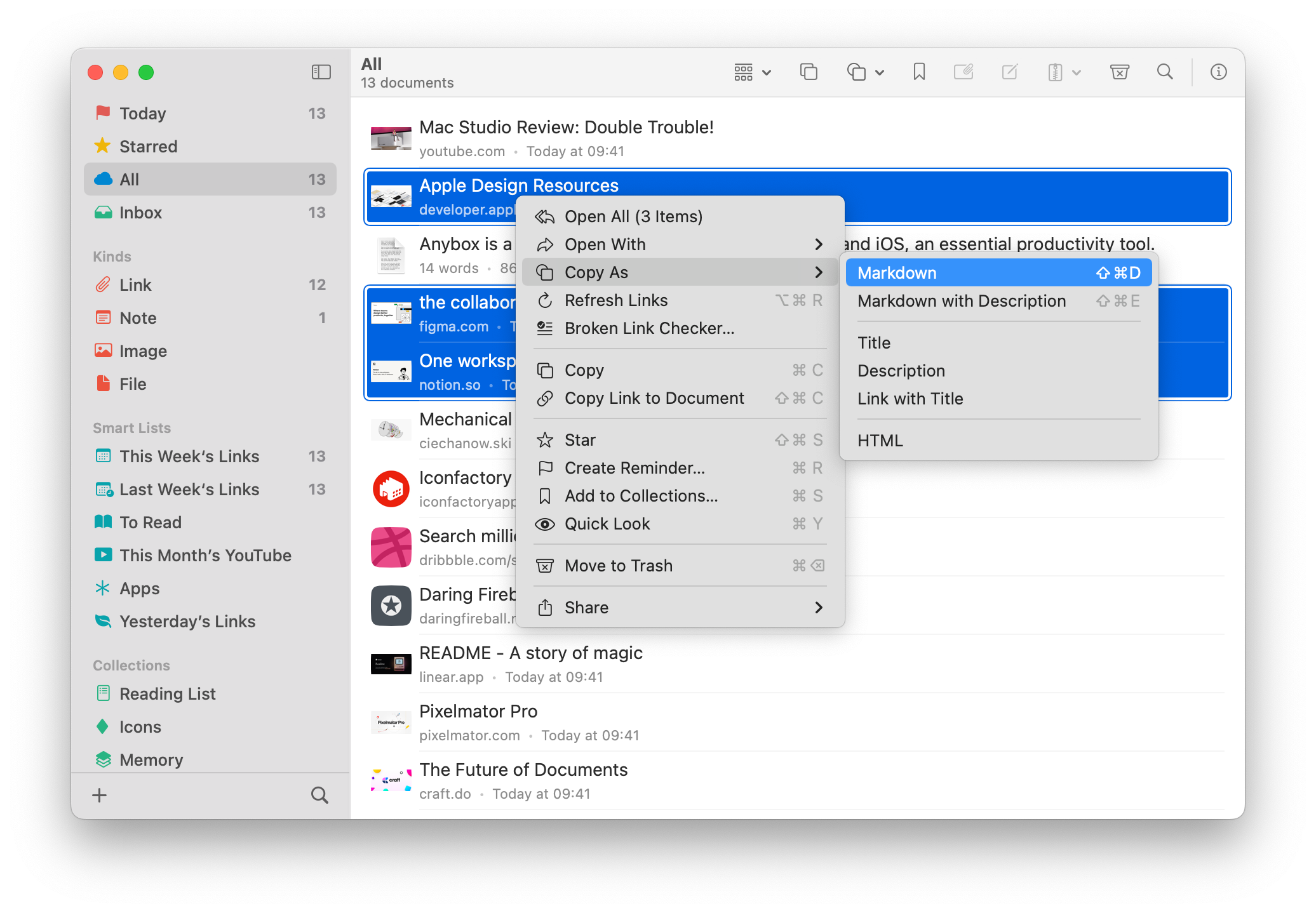Click the search magnifier in toolbar
This screenshot has width=1316, height=913.
point(1165,72)
